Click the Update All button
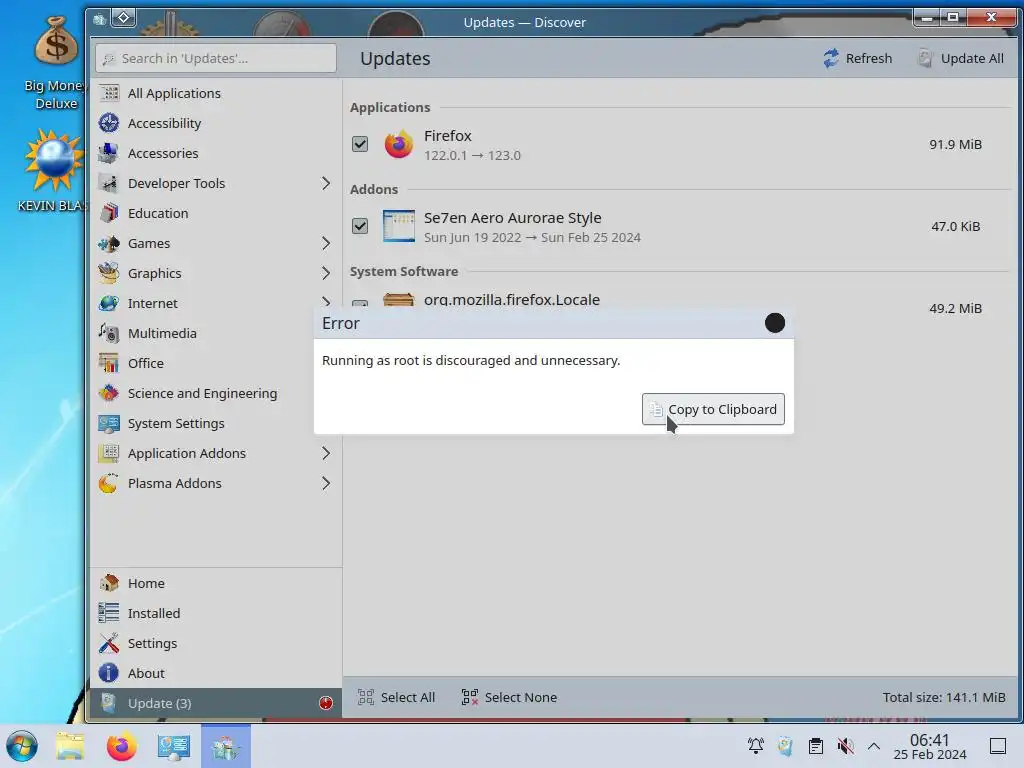This screenshot has height=768, width=1024. [961, 58]
